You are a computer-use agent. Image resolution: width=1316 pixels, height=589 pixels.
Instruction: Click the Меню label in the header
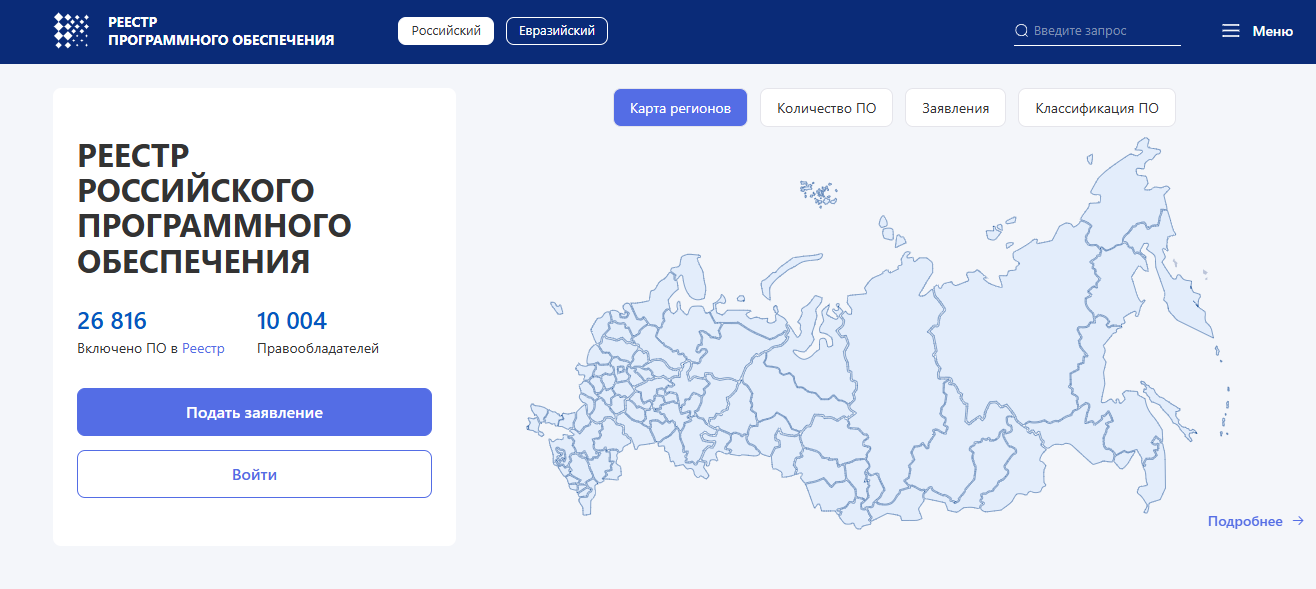[1272, 31]
